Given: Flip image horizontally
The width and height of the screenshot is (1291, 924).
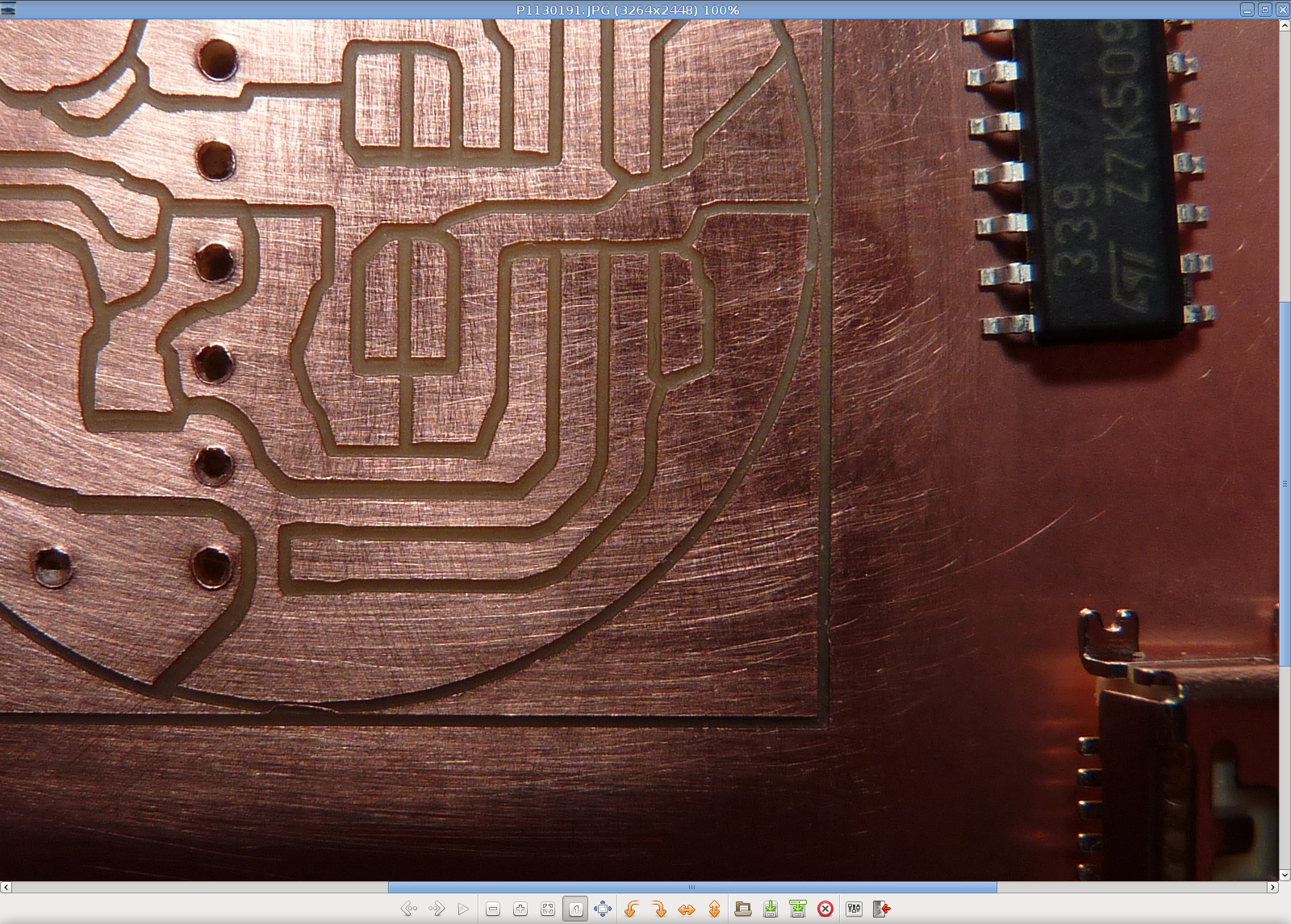Looking at the screenshot, I should point(687,909).
